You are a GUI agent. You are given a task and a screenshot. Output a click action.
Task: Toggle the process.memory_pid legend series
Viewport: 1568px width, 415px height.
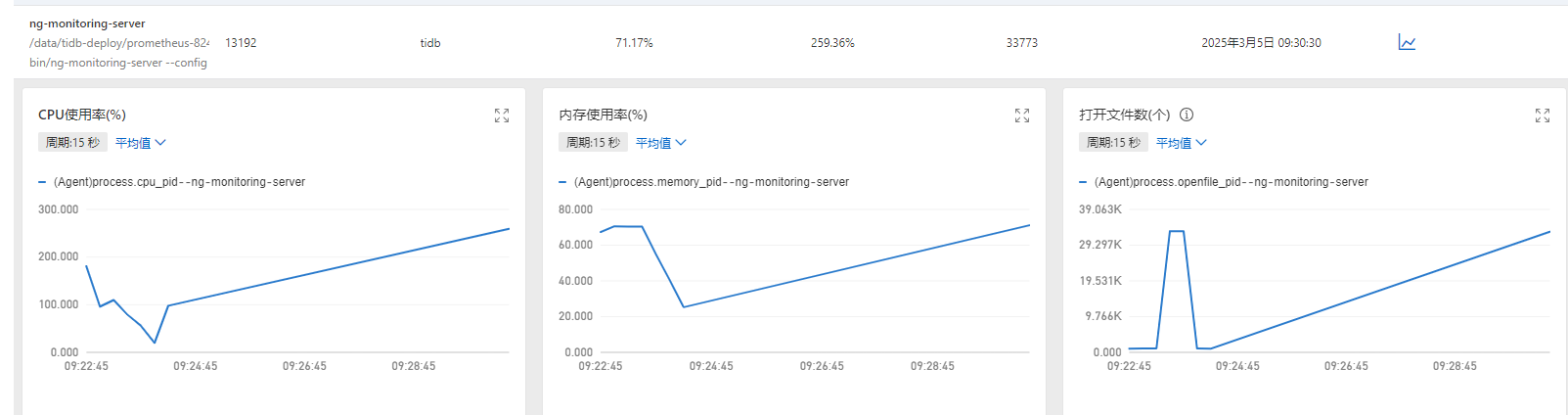[711, 182]
